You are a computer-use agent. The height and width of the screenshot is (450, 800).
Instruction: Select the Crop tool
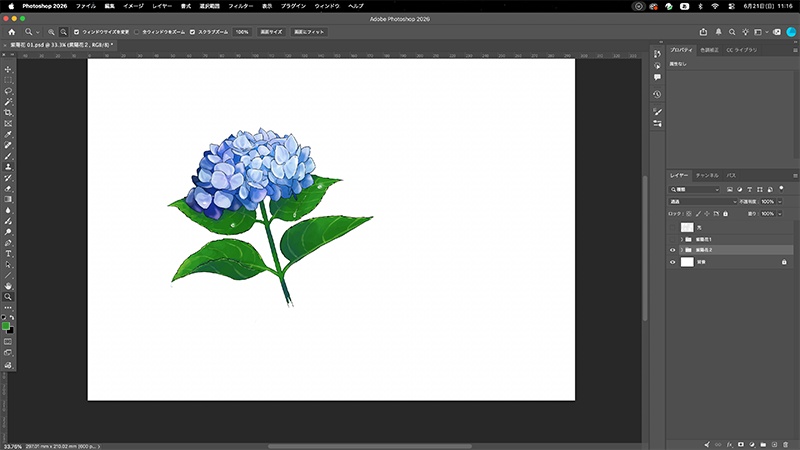tap(8, 113)
